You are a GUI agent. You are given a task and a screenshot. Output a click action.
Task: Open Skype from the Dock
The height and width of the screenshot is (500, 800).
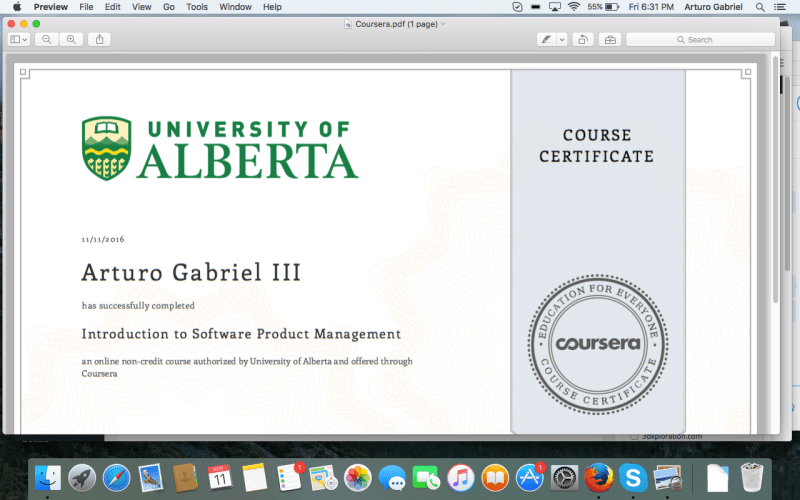pos(633,478)
